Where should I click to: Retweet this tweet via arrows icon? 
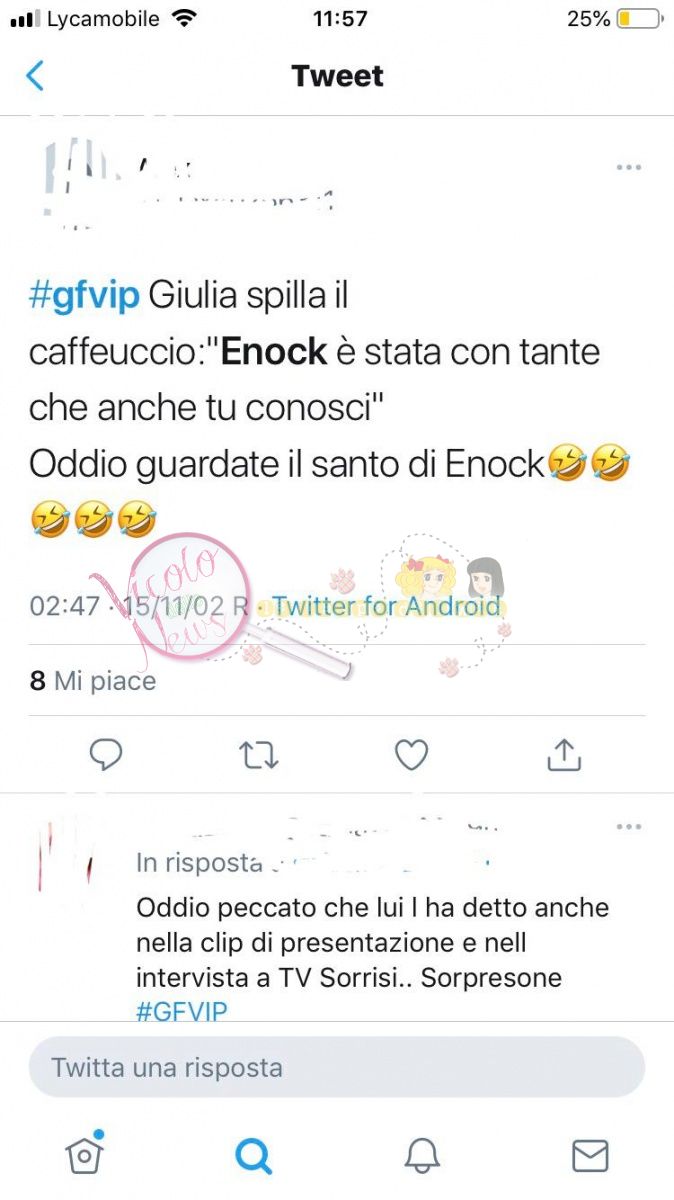(259, 756)
